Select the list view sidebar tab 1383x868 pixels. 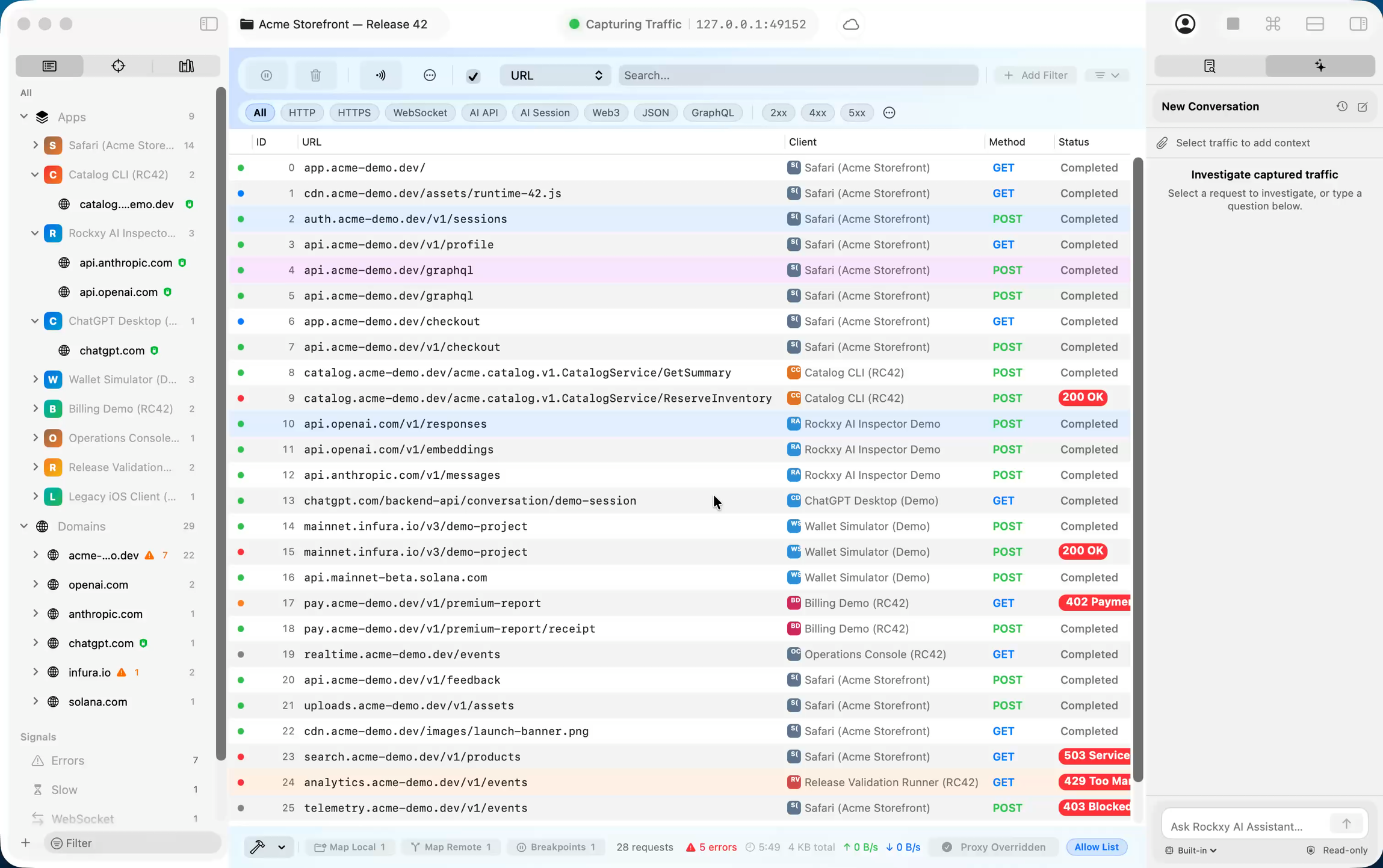click(x=49, y=66)
